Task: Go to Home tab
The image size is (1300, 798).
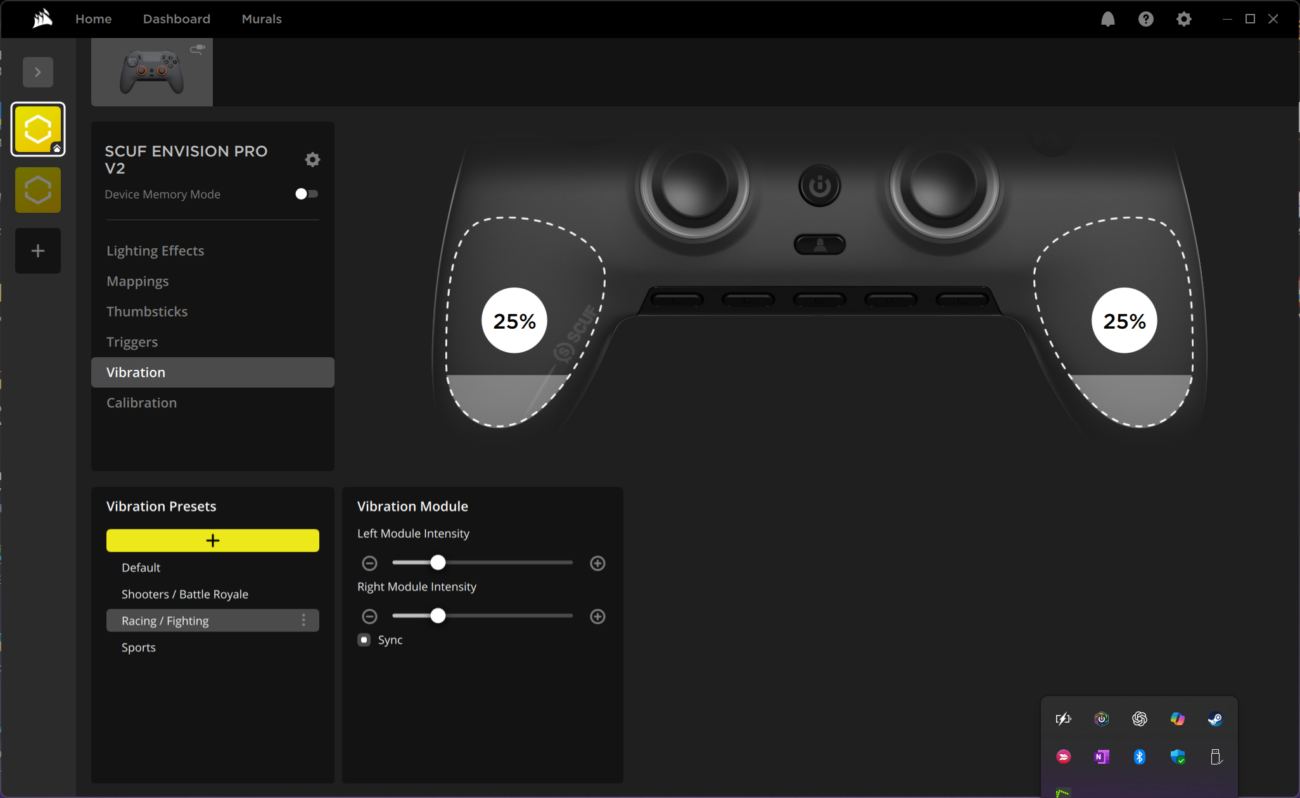Action: click(93, 19)
